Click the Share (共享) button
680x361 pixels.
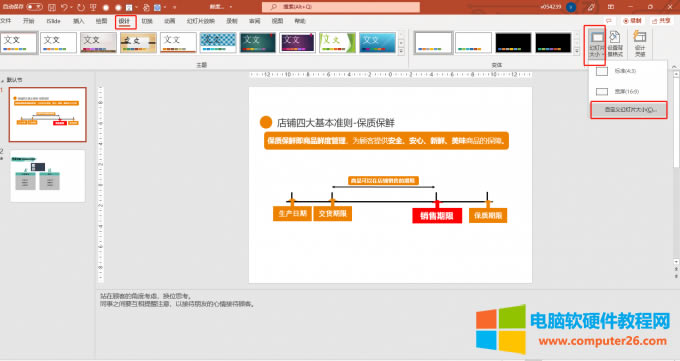661,21
